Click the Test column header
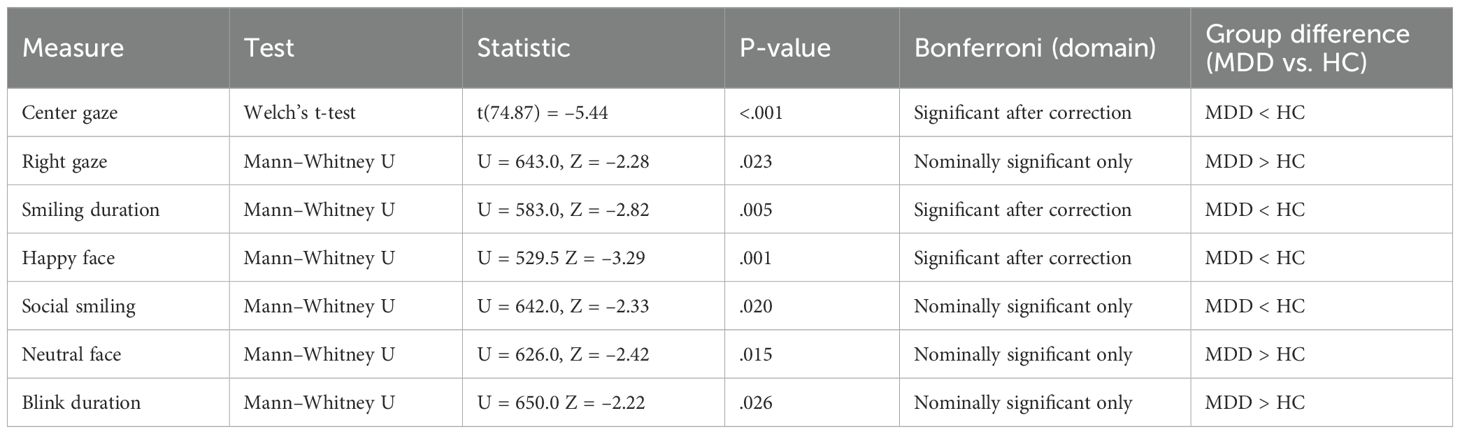 pos(270,47)
